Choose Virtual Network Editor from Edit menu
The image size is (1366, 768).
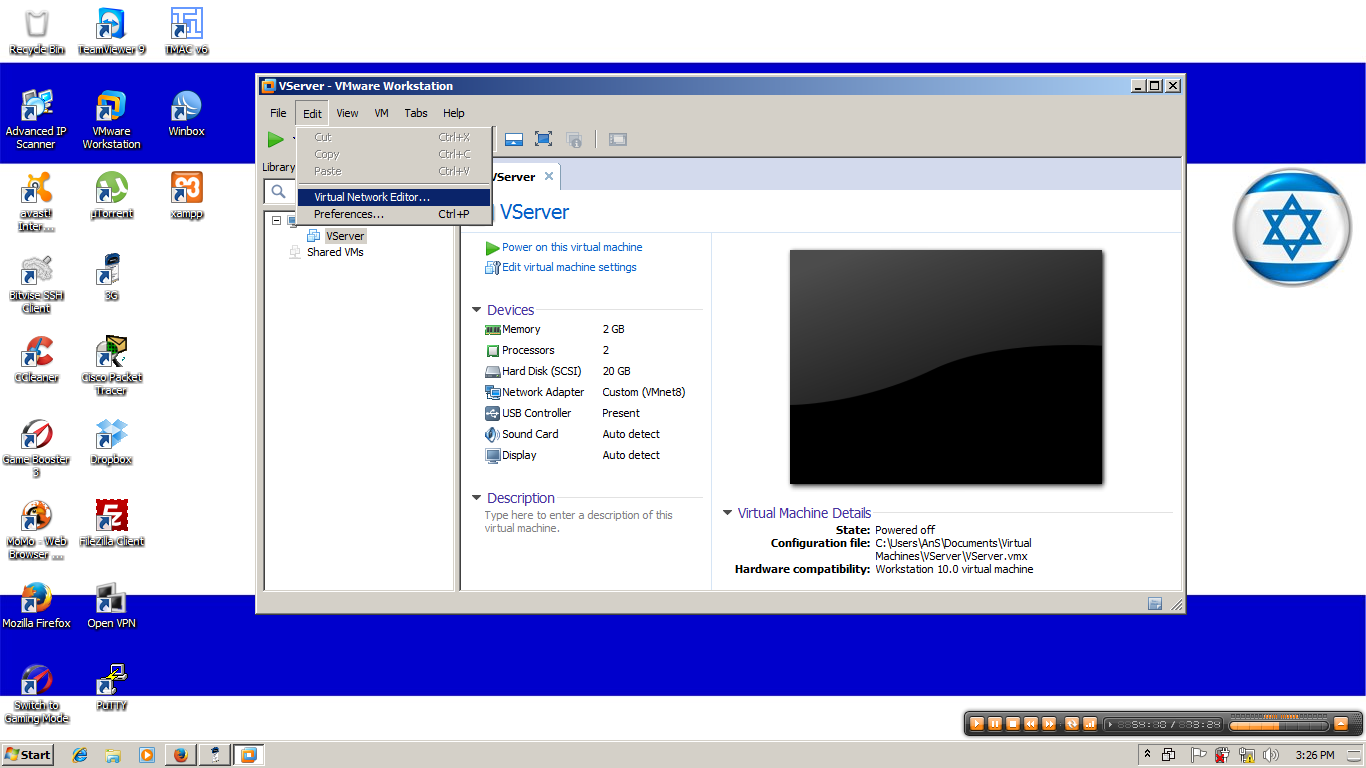[394, 197]
